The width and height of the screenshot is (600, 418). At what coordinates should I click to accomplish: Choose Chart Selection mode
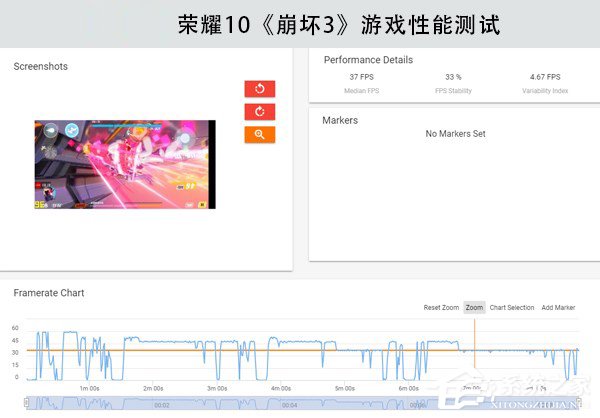pos(512,307)
